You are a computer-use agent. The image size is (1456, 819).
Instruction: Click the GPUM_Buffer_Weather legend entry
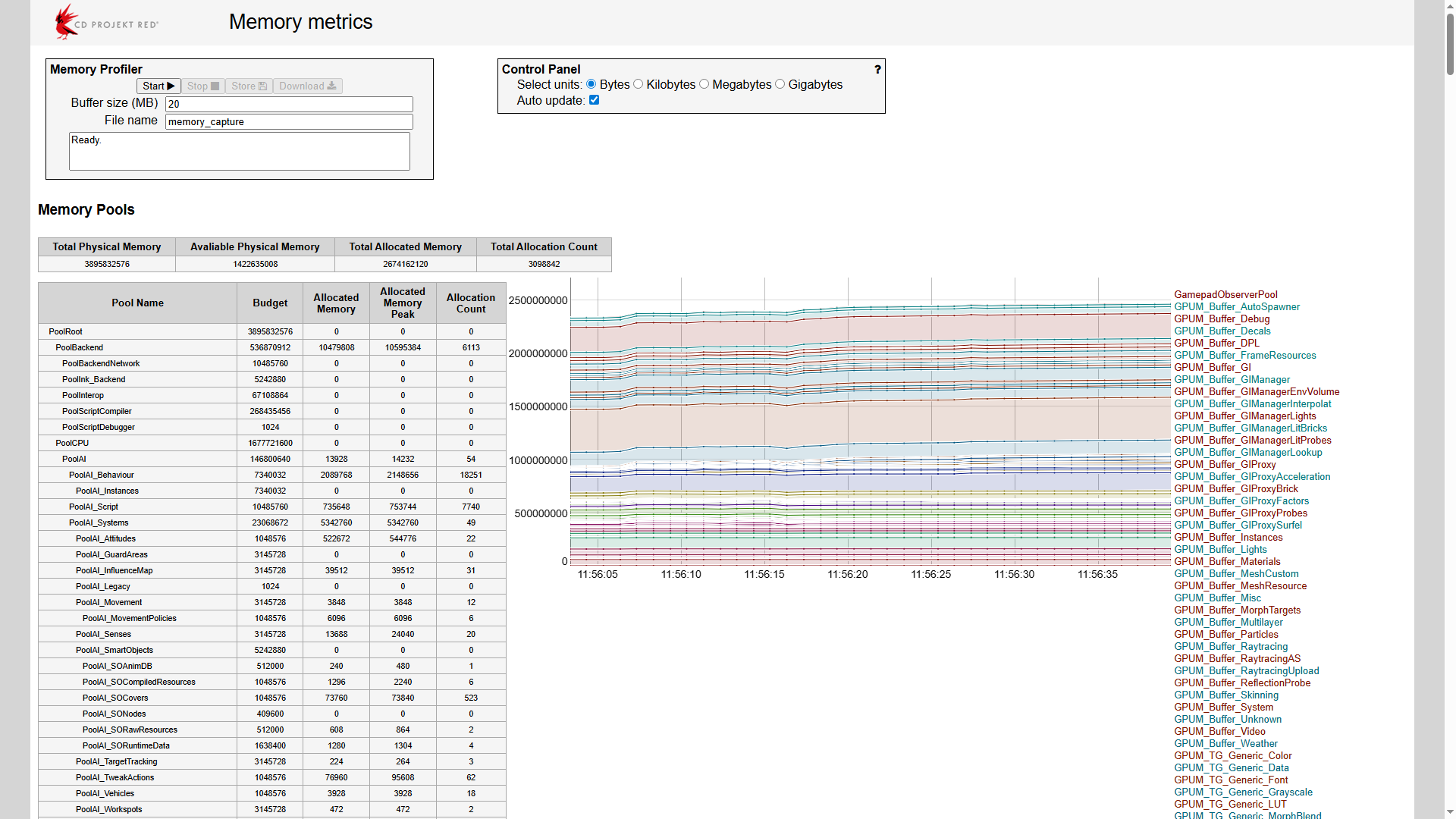click(x=1225, y=744)
